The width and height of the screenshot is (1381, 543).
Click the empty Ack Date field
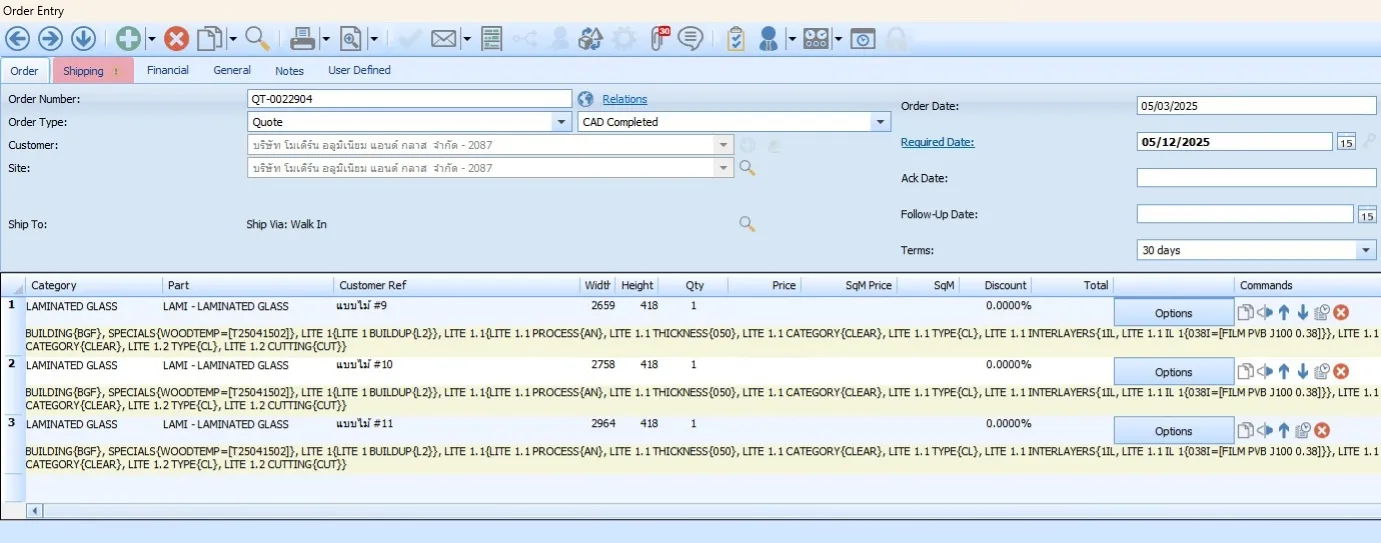pos(1257,178)
